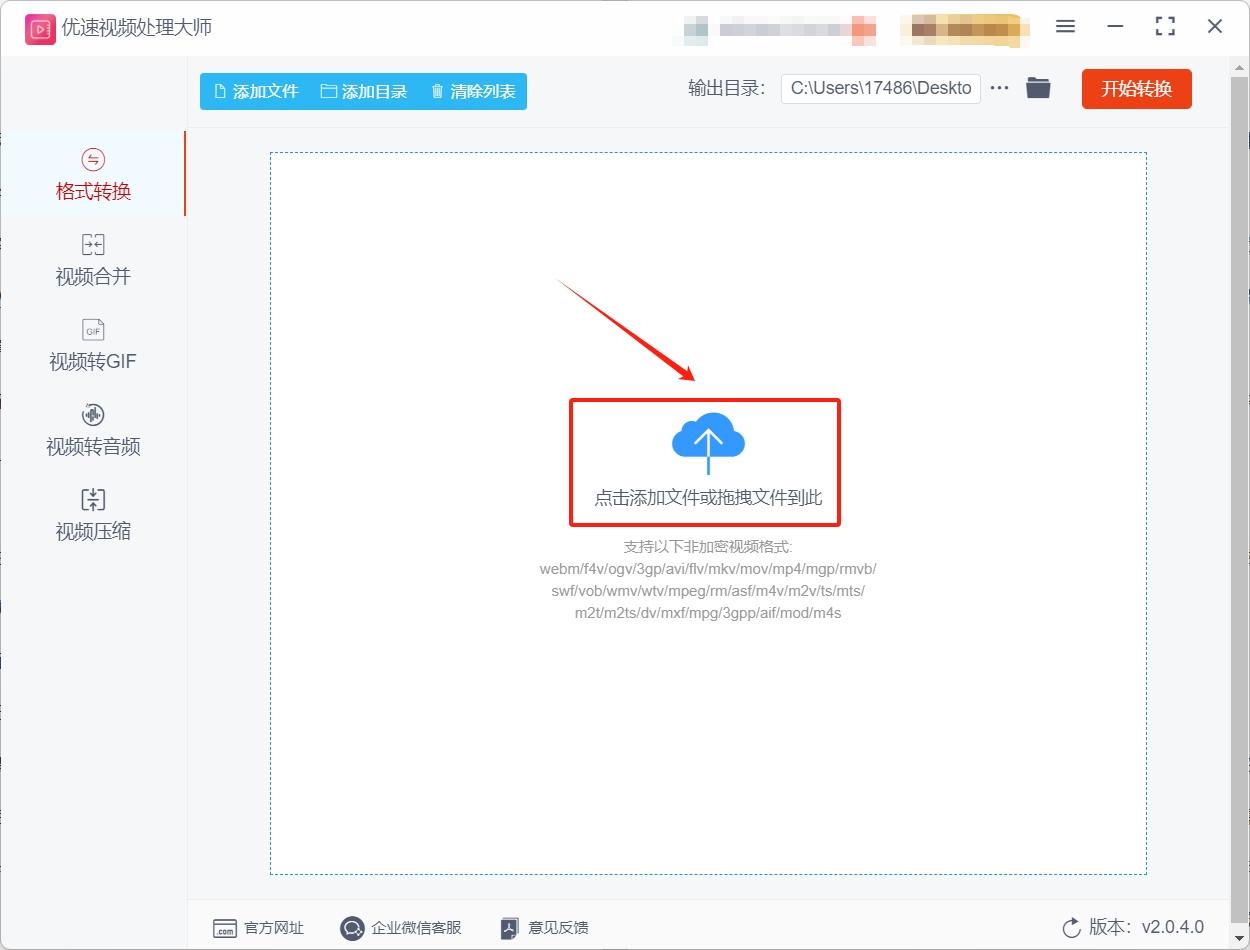Screen dimensions: 1250x950
Task: Open enterprise WeChat customer service
Action: tap(401, 928)
